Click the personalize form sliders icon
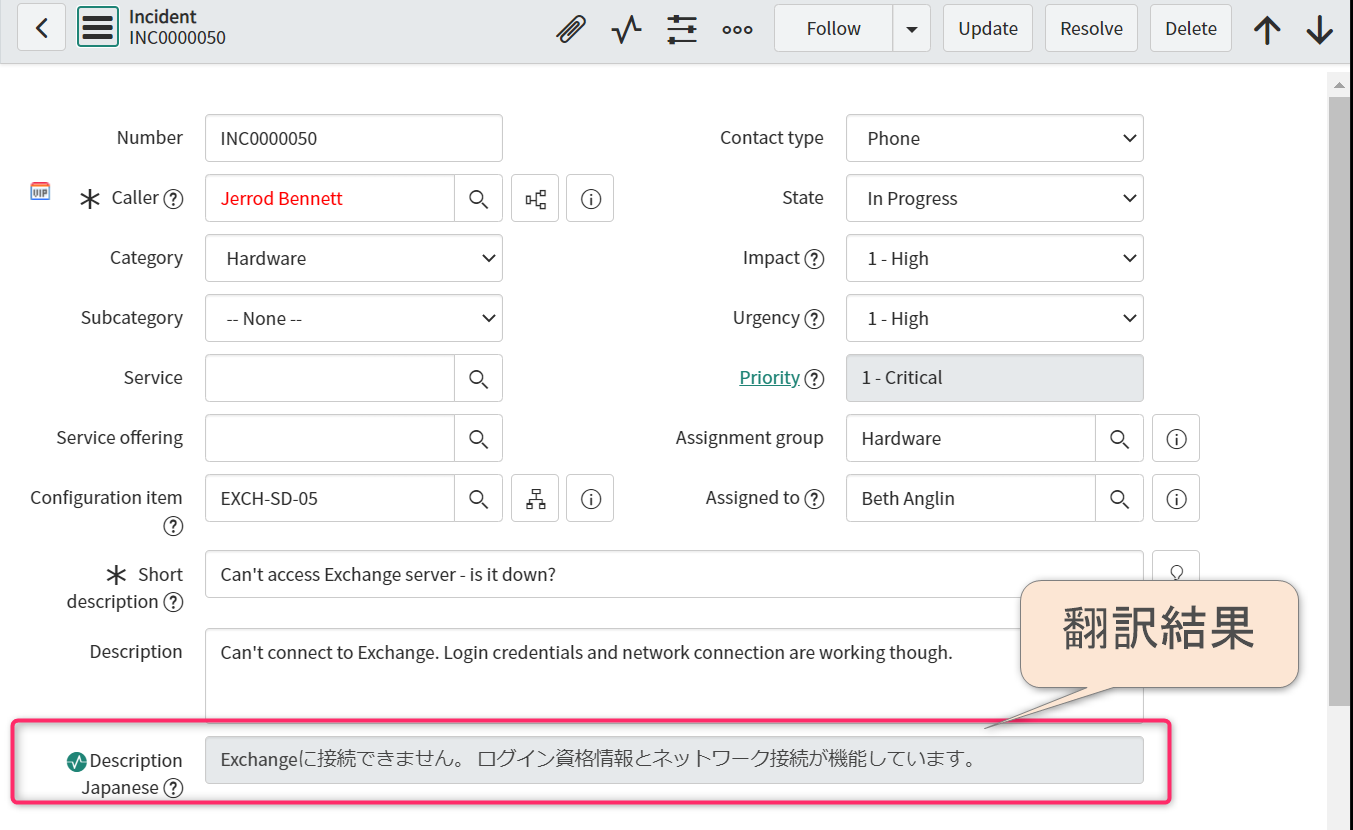 682,28
